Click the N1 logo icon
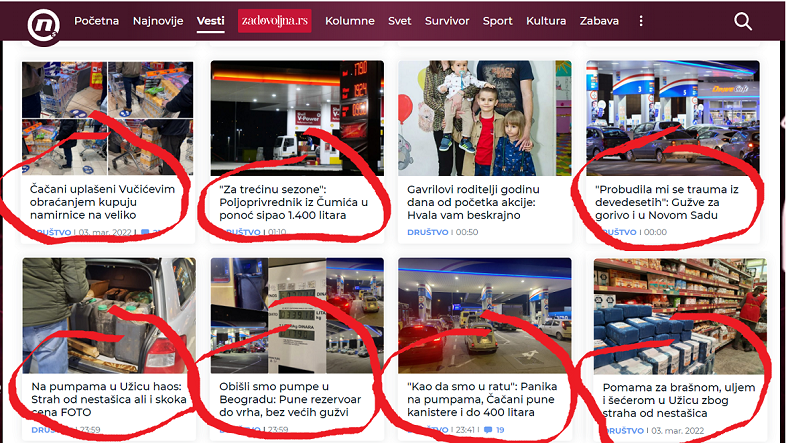 coord(44,26)
